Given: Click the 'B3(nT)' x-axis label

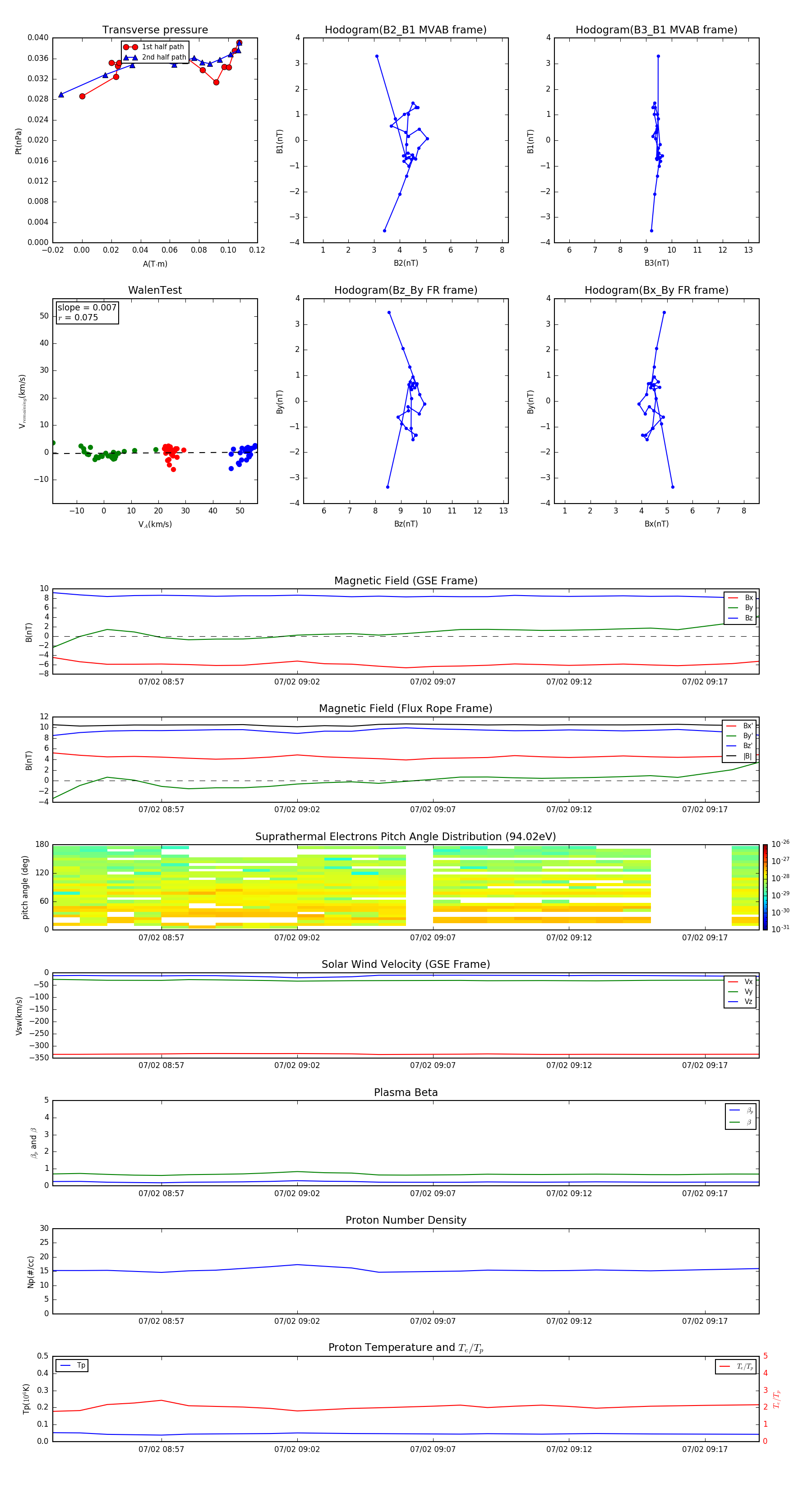Looking at the screenshot, I should coord(656,263).
